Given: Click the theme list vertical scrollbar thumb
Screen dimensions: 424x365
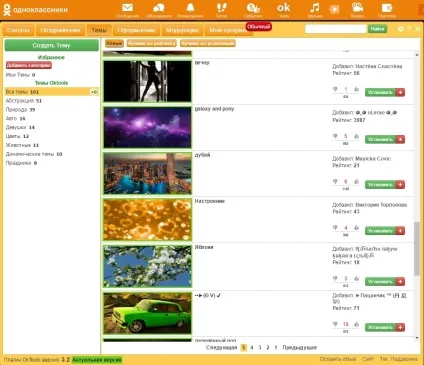Looking at the screenshot, I should point(417,249).
